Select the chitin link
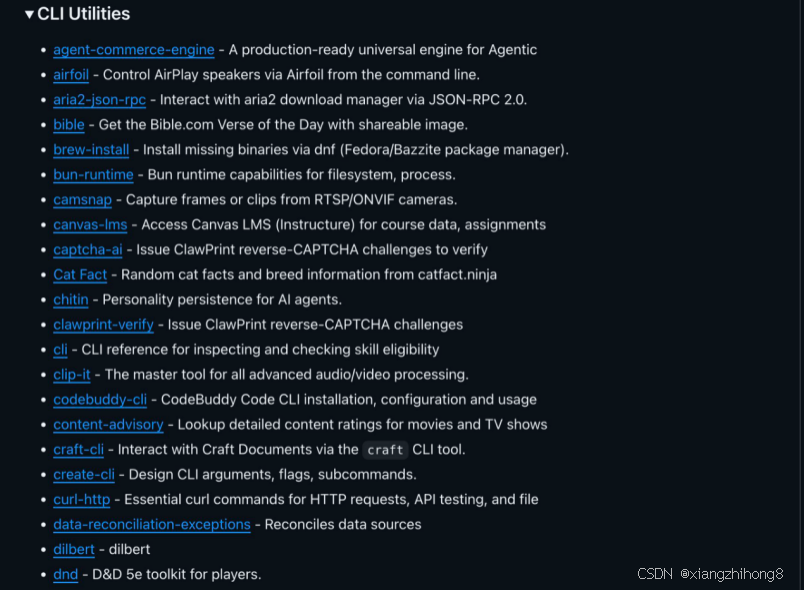This screenshot has width=804, height=590. [70, 300]
